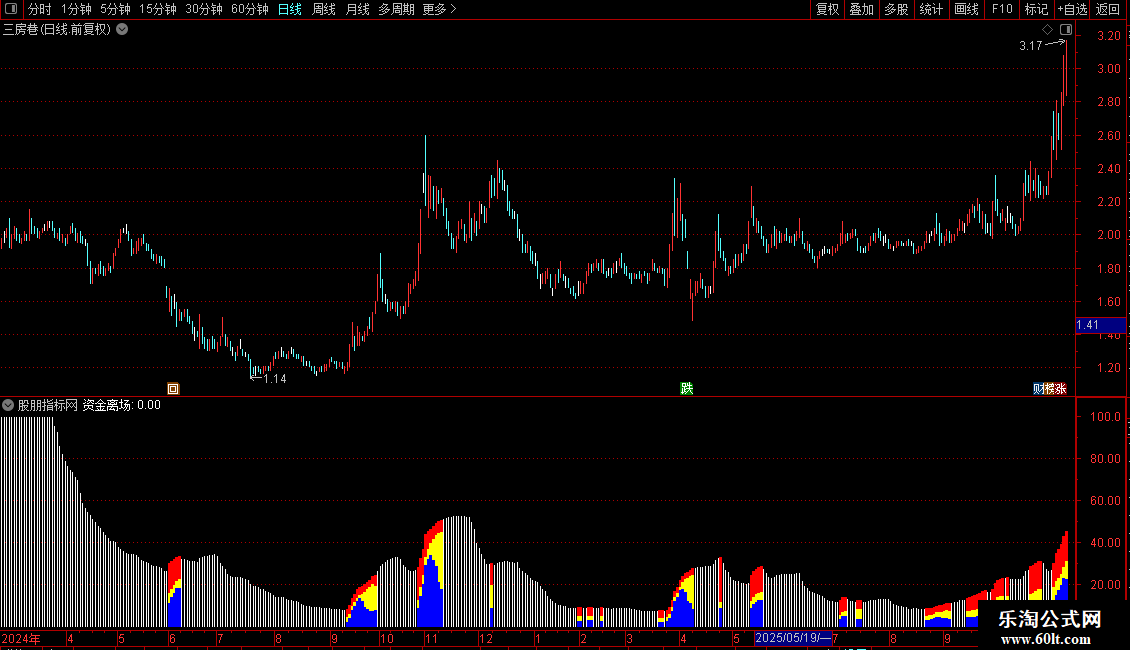The image size is (1130, 650).
Task: Open the 统计 statistics tool
Action: coord(931,9)
